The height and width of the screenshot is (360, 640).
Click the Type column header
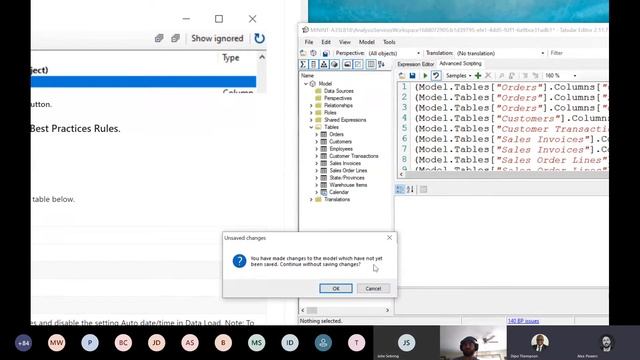[x=231, y=58]
